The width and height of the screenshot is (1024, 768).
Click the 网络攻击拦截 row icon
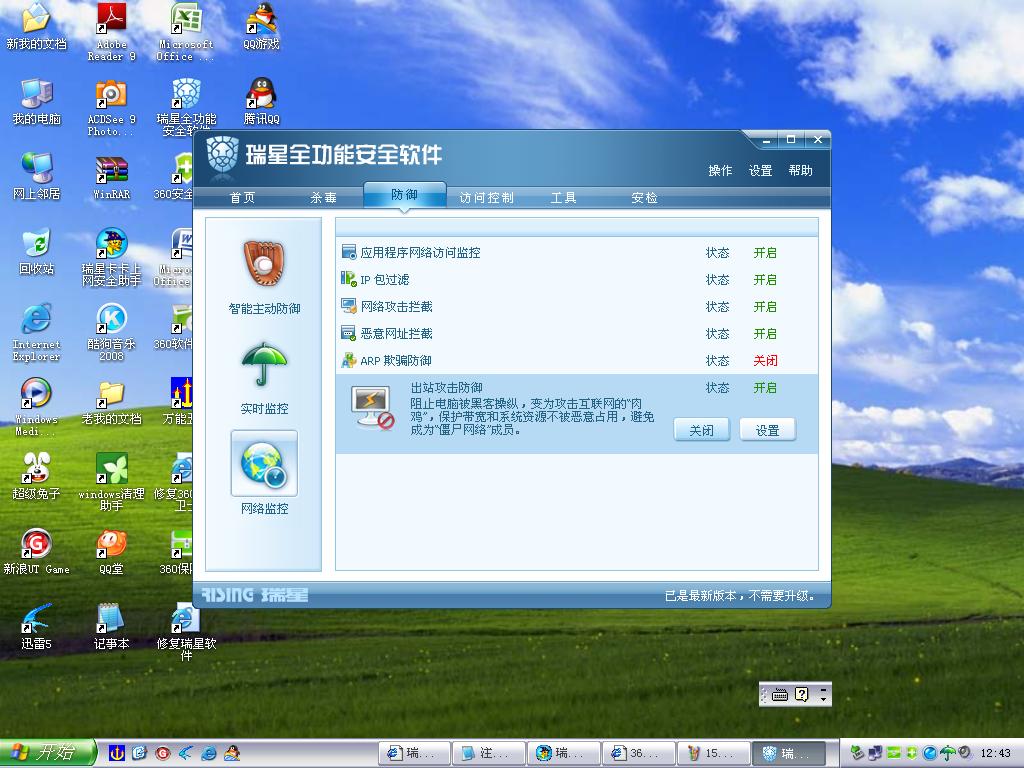[x=349, y=306]
